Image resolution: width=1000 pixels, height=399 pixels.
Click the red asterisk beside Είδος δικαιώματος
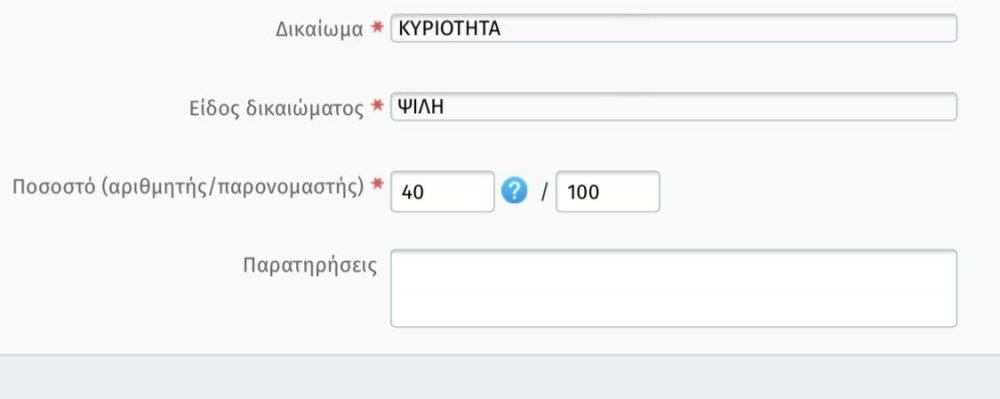378,105
